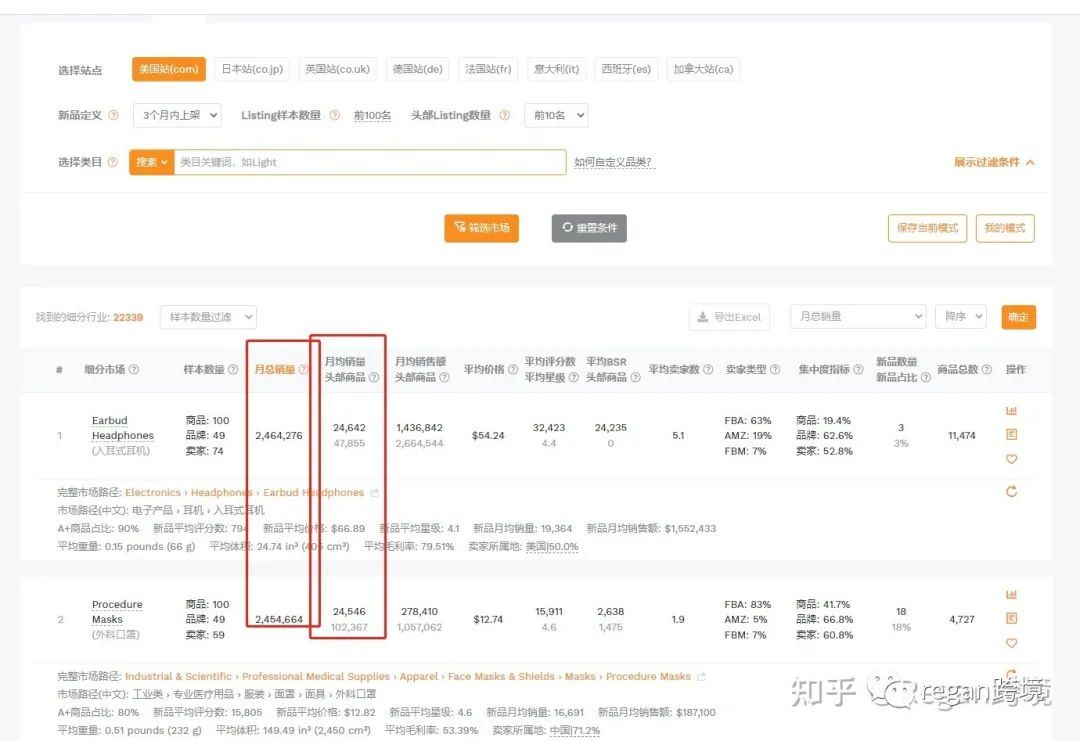Image resolution: width=1080 pixels, height=741 pixels.
Task: Open help icon in 细分市场 column header
Action: pyautogui.click(x=134, y=369)
